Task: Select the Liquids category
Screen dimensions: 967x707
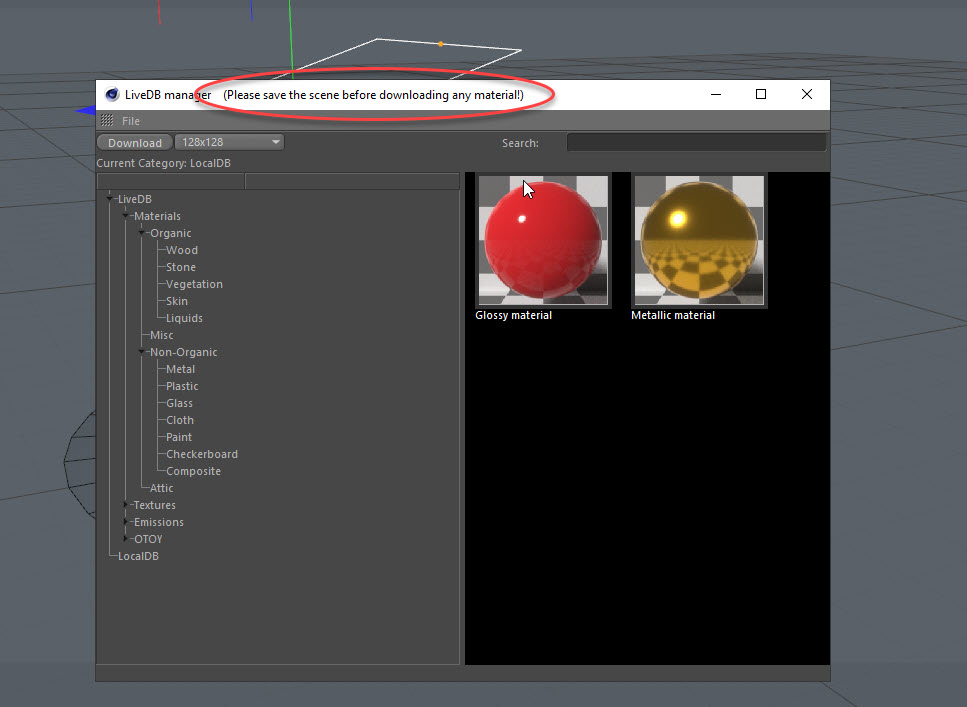Action: pos(184,318)
